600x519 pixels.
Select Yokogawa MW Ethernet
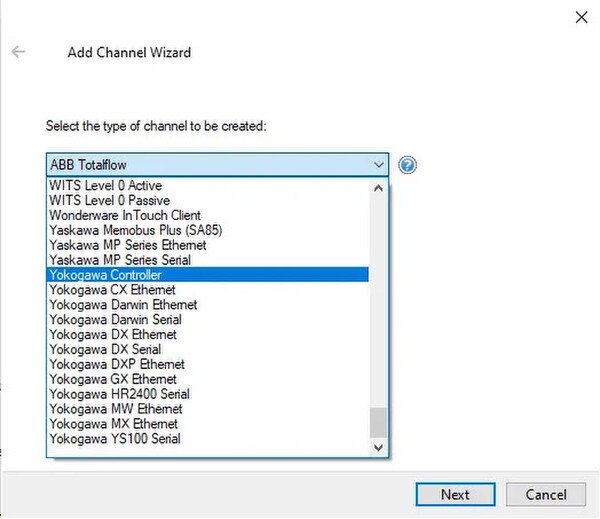click(x=208, y=409)
